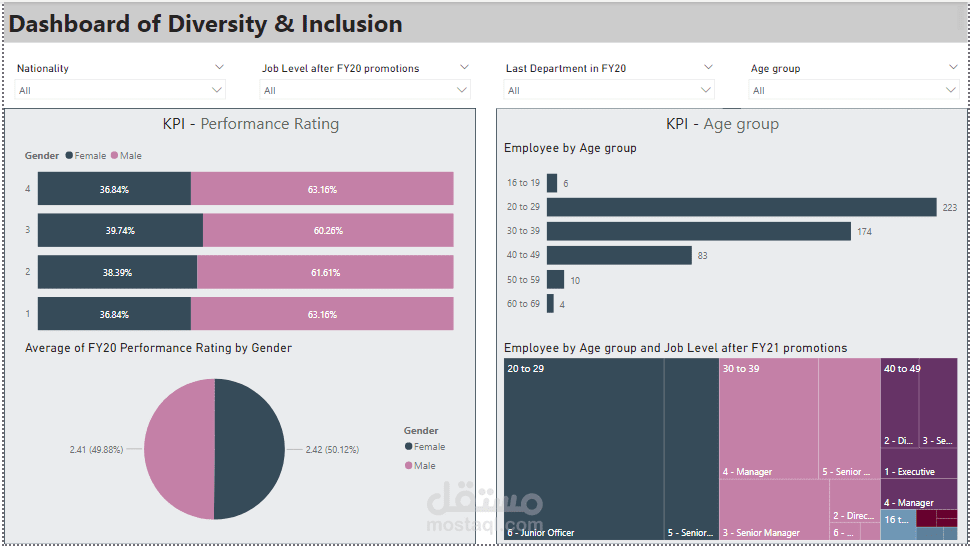Viewport: 970px width, 546px height.
Task: Expand the Age group header chevron
Action: [x=953, y=67]
